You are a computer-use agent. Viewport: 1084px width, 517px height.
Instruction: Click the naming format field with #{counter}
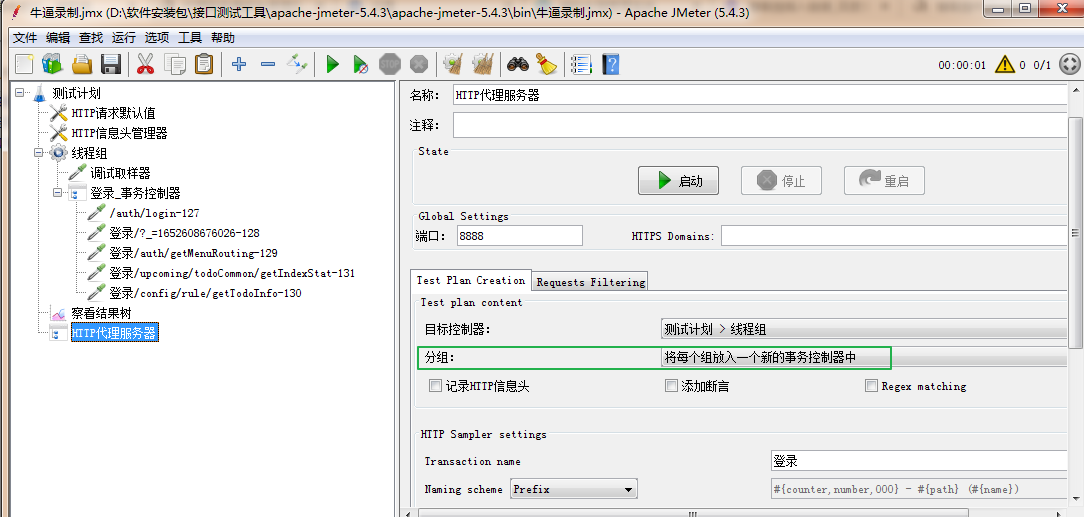tap(919, 489)
